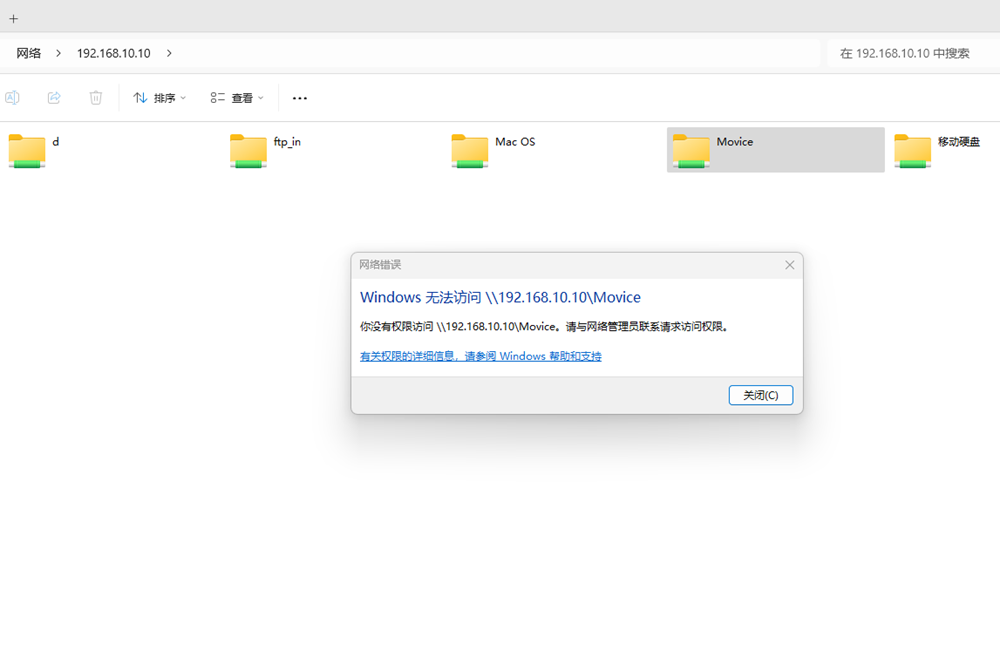This screenshot has width=1000, height=671.
Task: Expand chevron after 192.168.10.10 breadcrumb
Action: [x=169, y=54]
